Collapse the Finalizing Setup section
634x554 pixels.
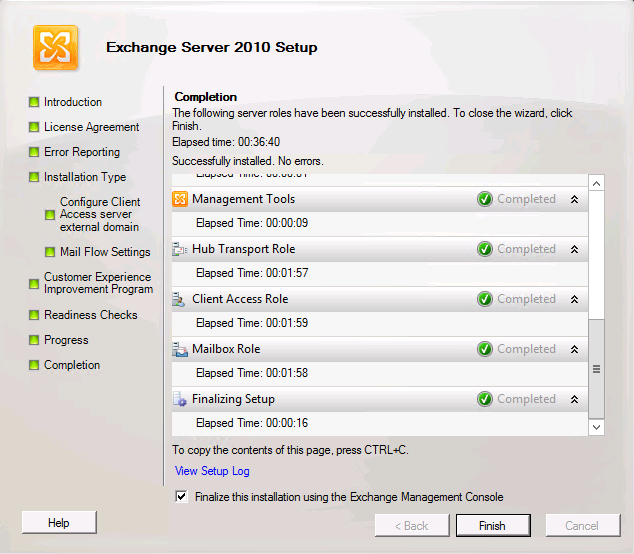tap(575, 399)
